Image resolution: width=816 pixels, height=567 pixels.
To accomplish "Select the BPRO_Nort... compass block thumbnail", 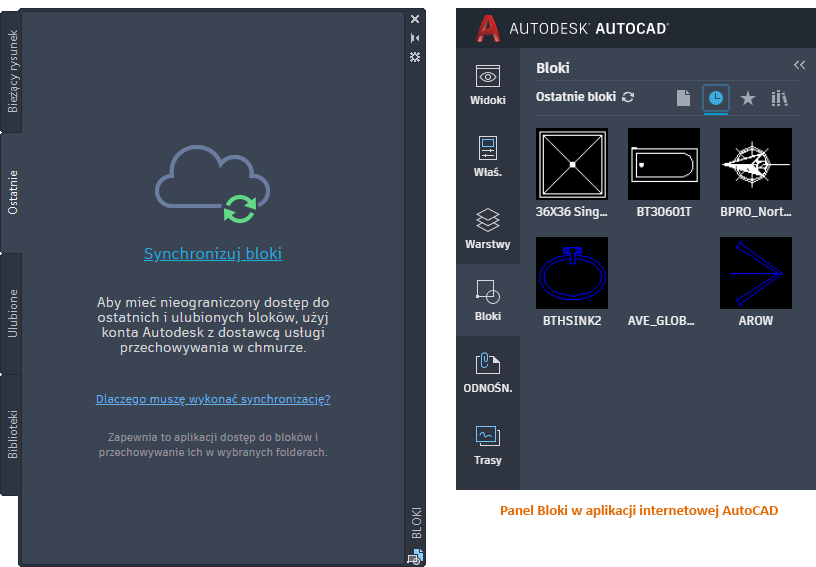I will 756,164.
